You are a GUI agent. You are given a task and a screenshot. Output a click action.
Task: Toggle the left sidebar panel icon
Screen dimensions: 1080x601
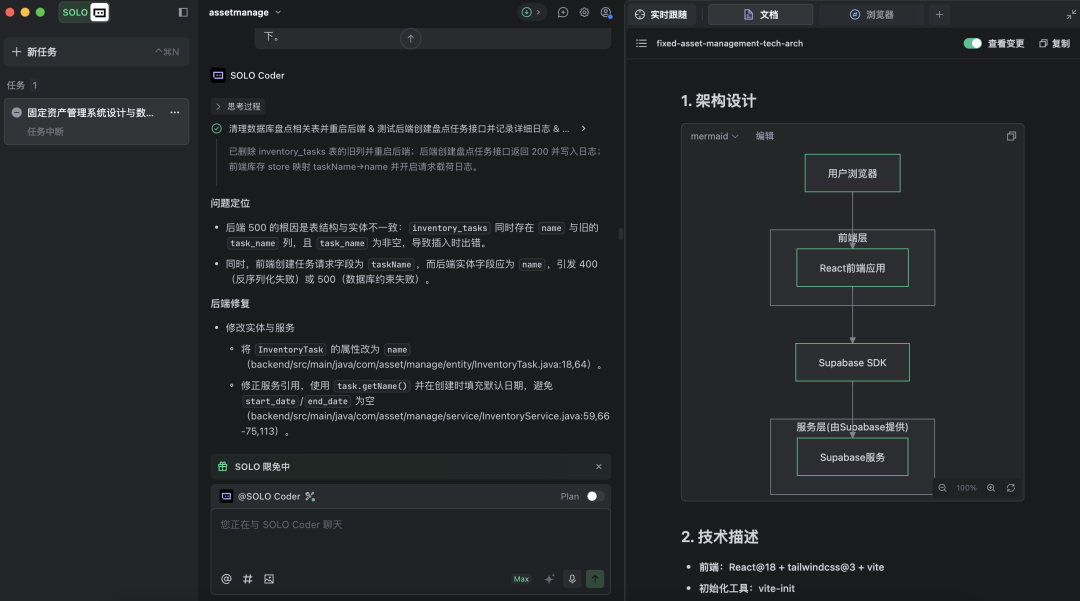[183, 12]
